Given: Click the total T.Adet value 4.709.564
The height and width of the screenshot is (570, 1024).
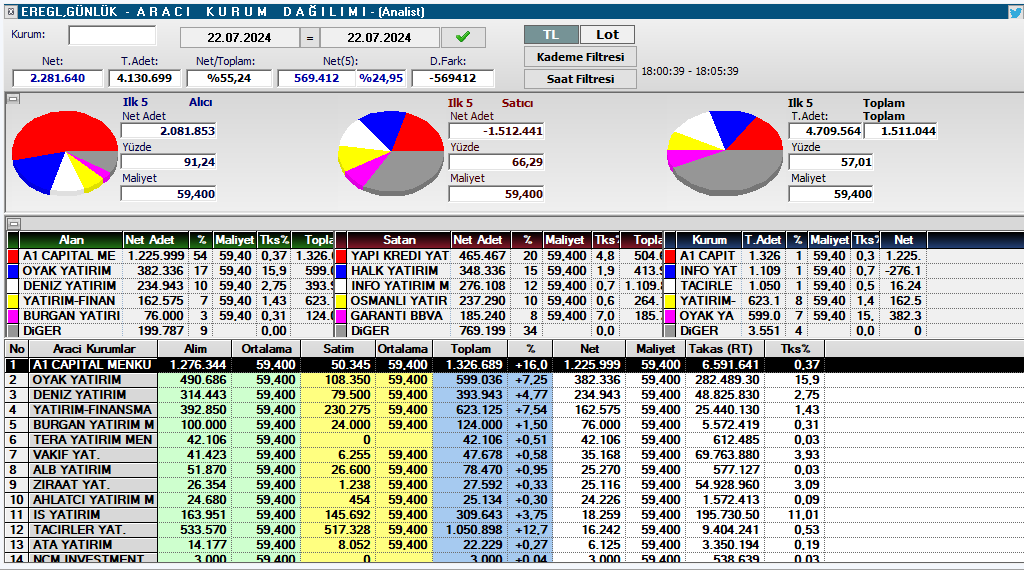Looking at the screenshot, I should pos(825,131).
